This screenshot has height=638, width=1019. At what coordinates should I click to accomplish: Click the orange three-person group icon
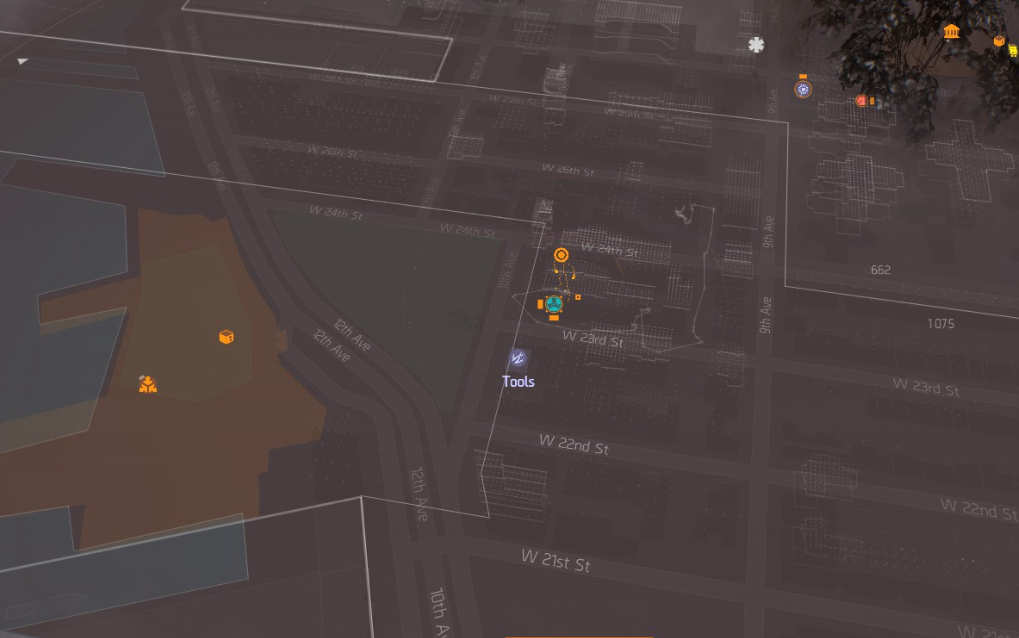(x=148, y=384)
